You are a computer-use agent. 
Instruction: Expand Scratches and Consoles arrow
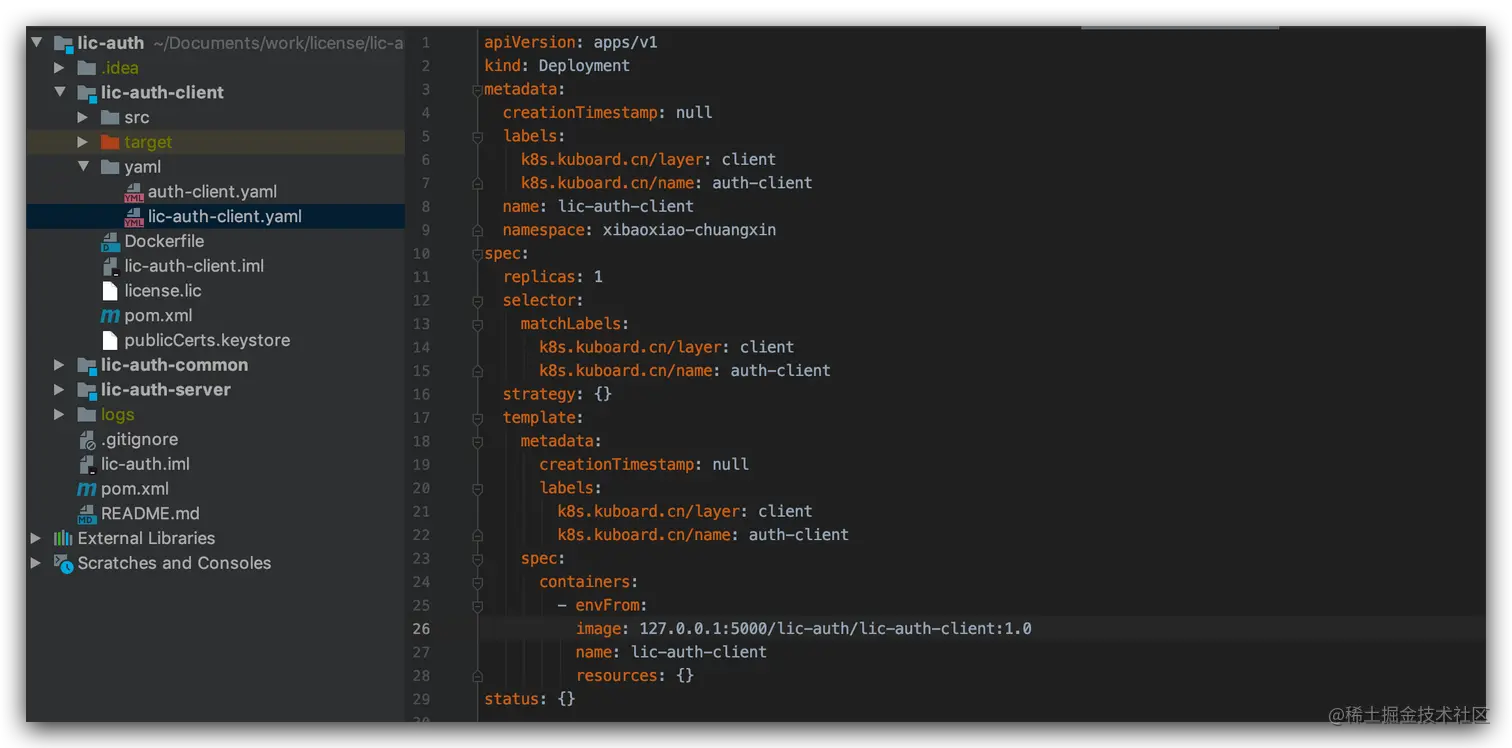click(x=36, y=563)
